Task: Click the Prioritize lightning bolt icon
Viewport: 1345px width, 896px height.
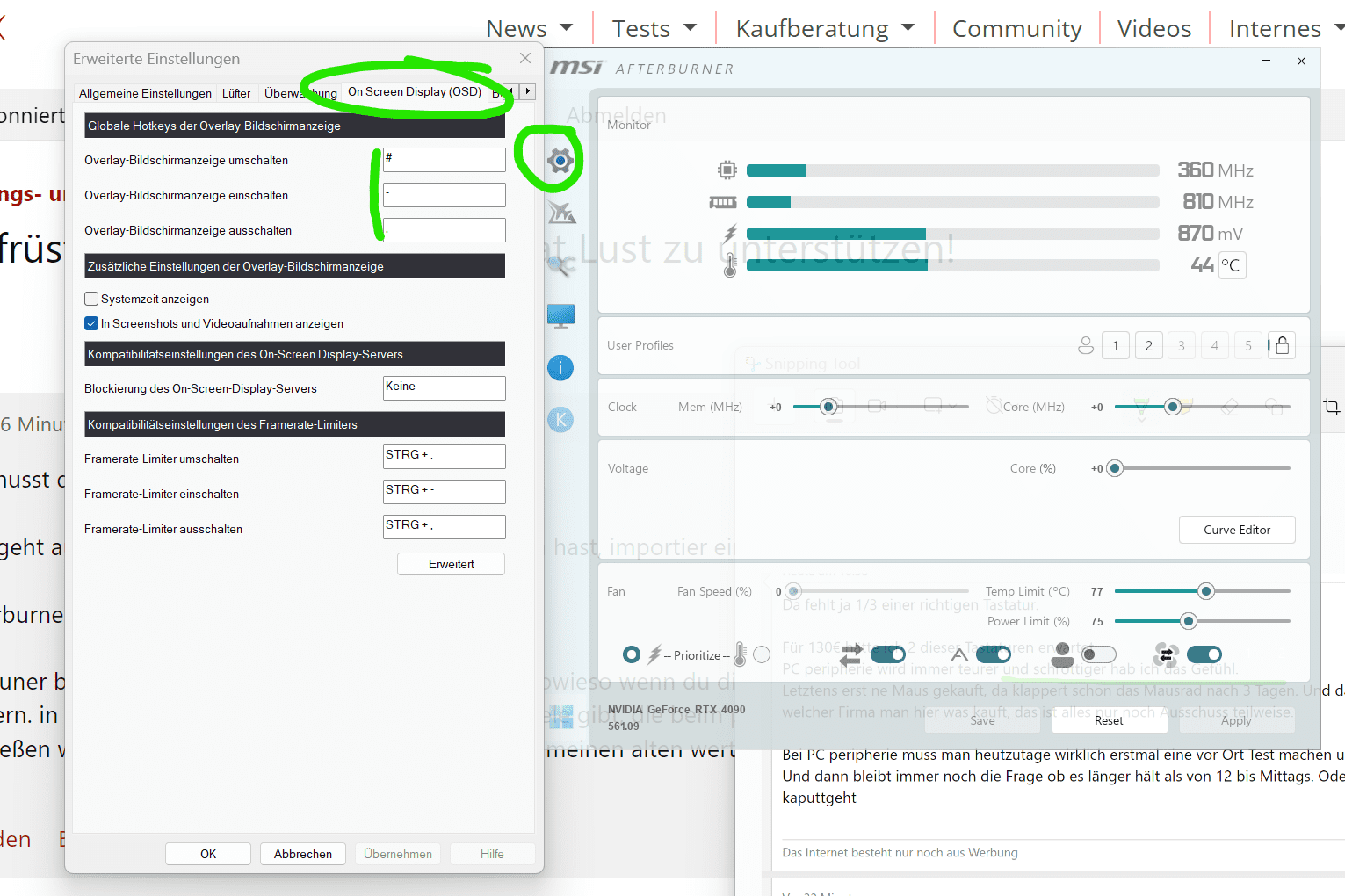Action: [x=654, y=655]
